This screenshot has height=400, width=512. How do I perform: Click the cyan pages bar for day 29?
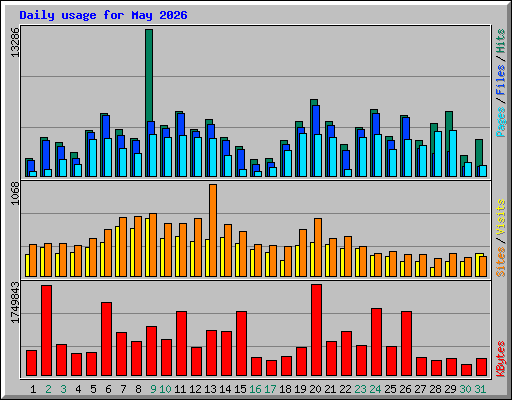tap(453, 153)
